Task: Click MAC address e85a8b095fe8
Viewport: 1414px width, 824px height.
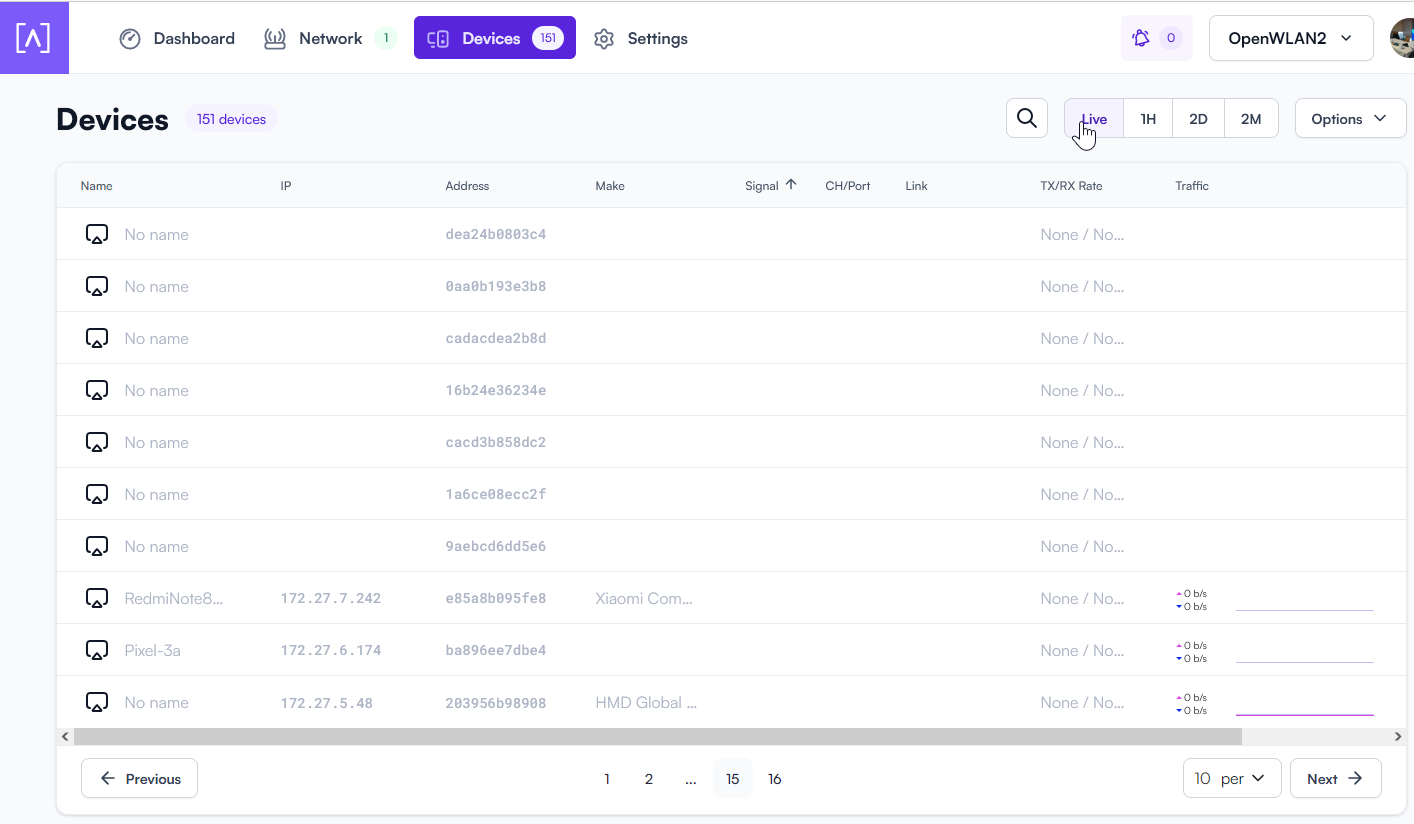Action: point(496,598)
